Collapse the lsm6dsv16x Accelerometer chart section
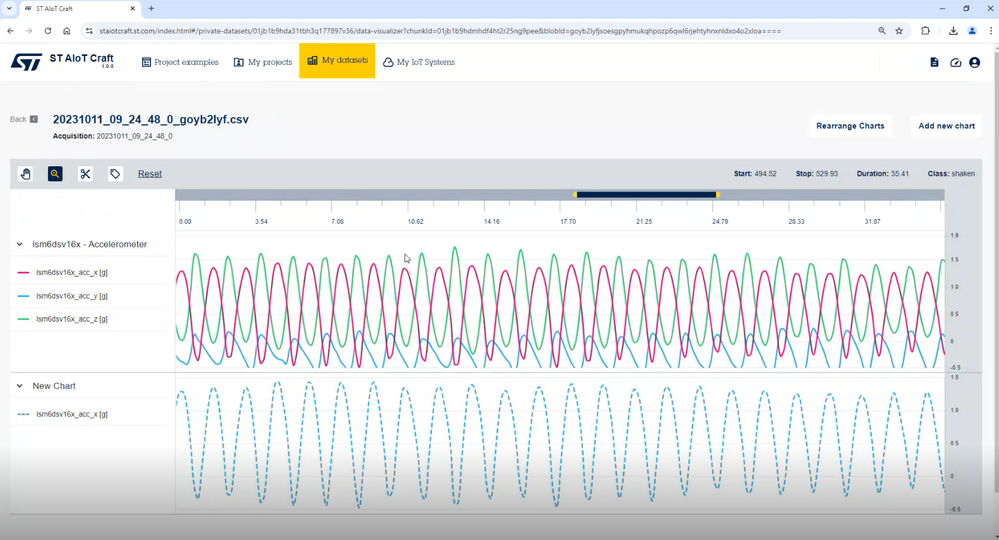This screenshot has width=999, height=540. click(20, 244)
